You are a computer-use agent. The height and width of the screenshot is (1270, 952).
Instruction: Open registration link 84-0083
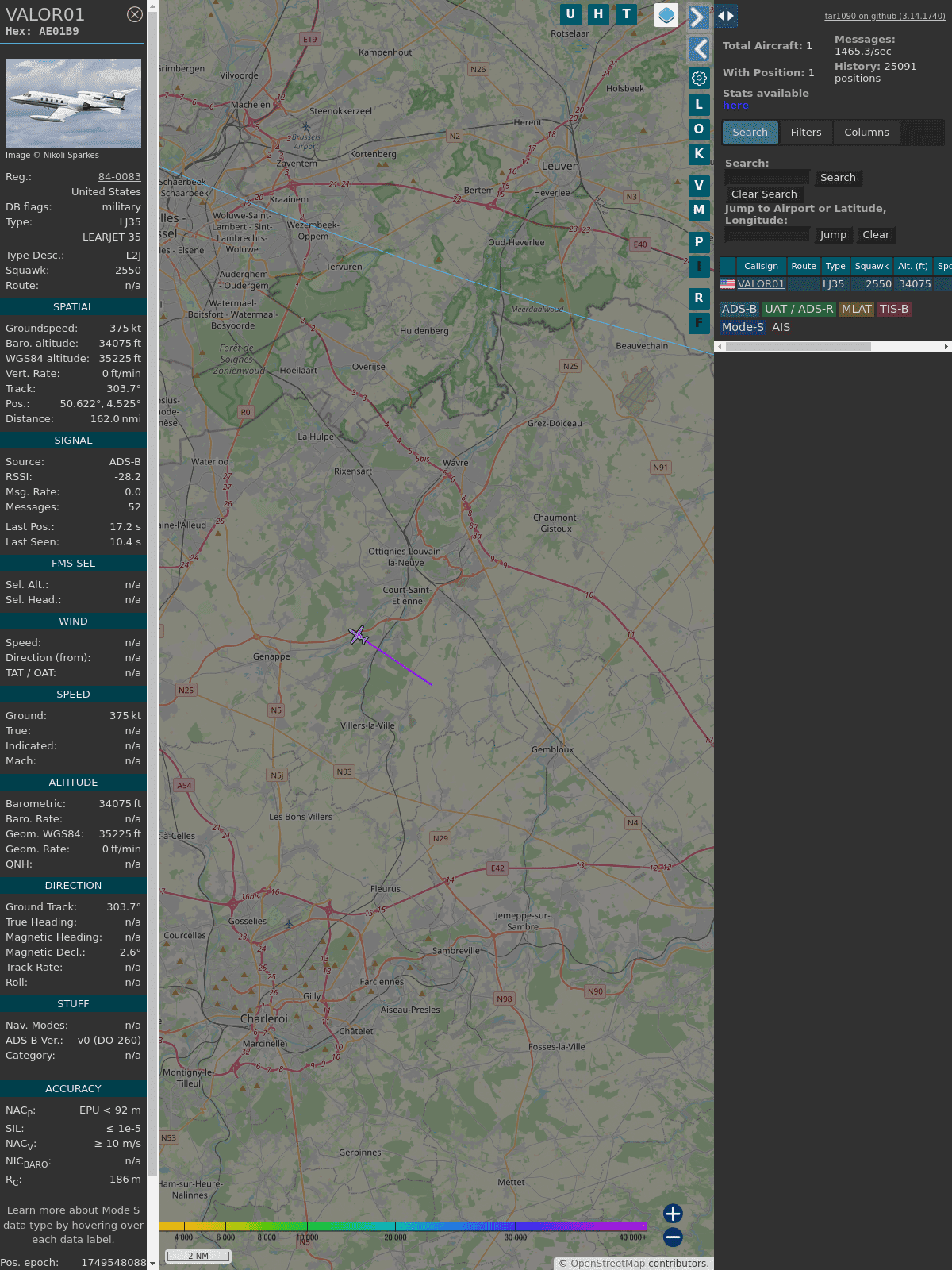click(x=120, y=177)
